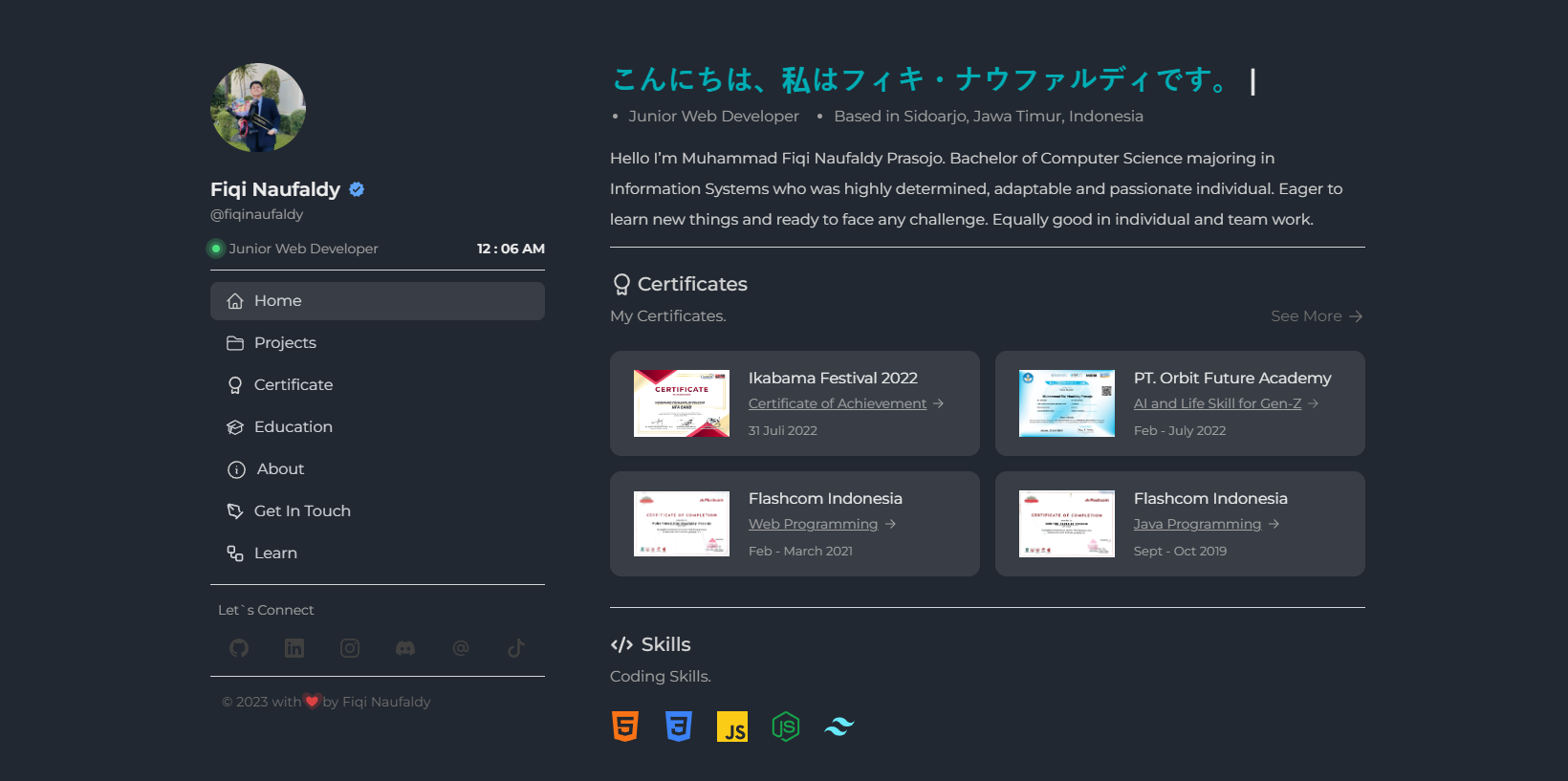Click the Feb - July 2022 date
The width and height of the screenshot is (1568, 781).
1180,431
